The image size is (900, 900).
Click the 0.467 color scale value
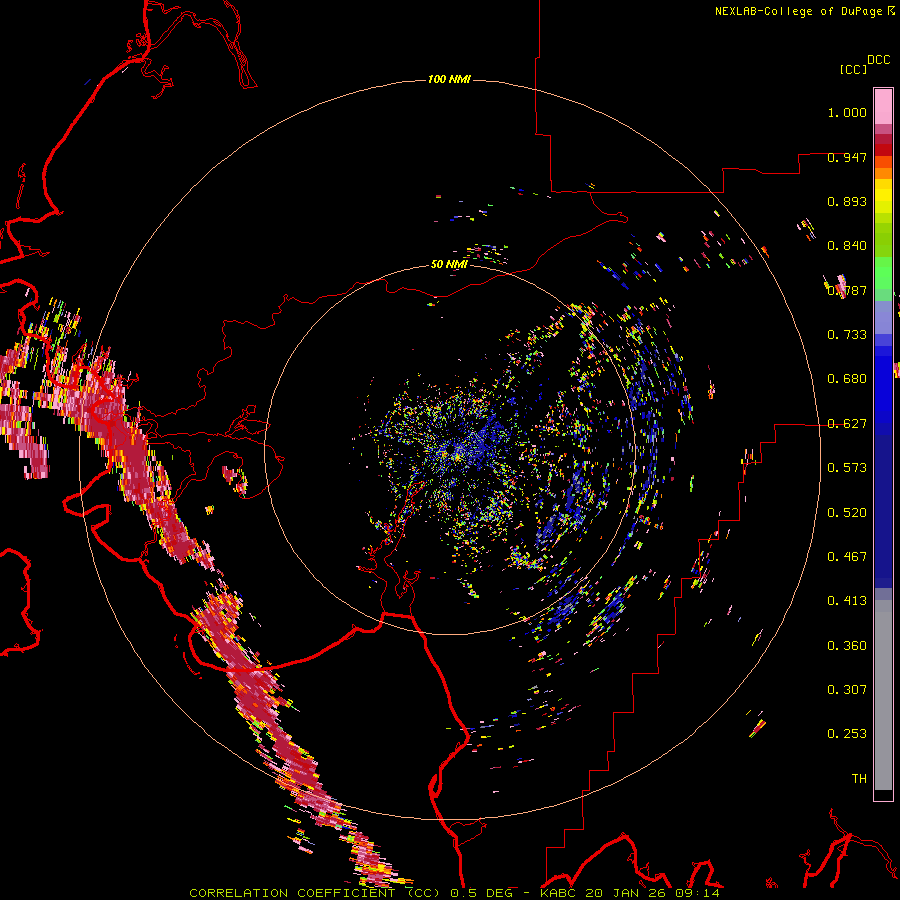847,557
